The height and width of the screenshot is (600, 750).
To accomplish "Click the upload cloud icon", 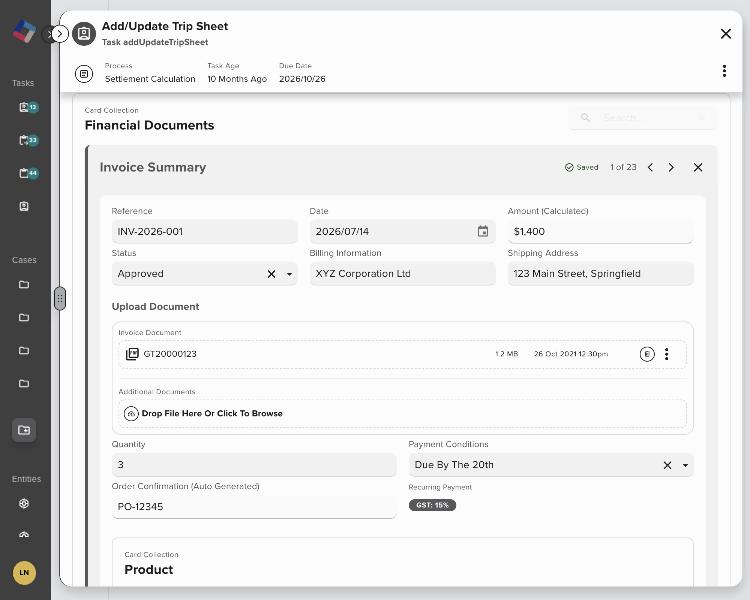I will [131, 413].
